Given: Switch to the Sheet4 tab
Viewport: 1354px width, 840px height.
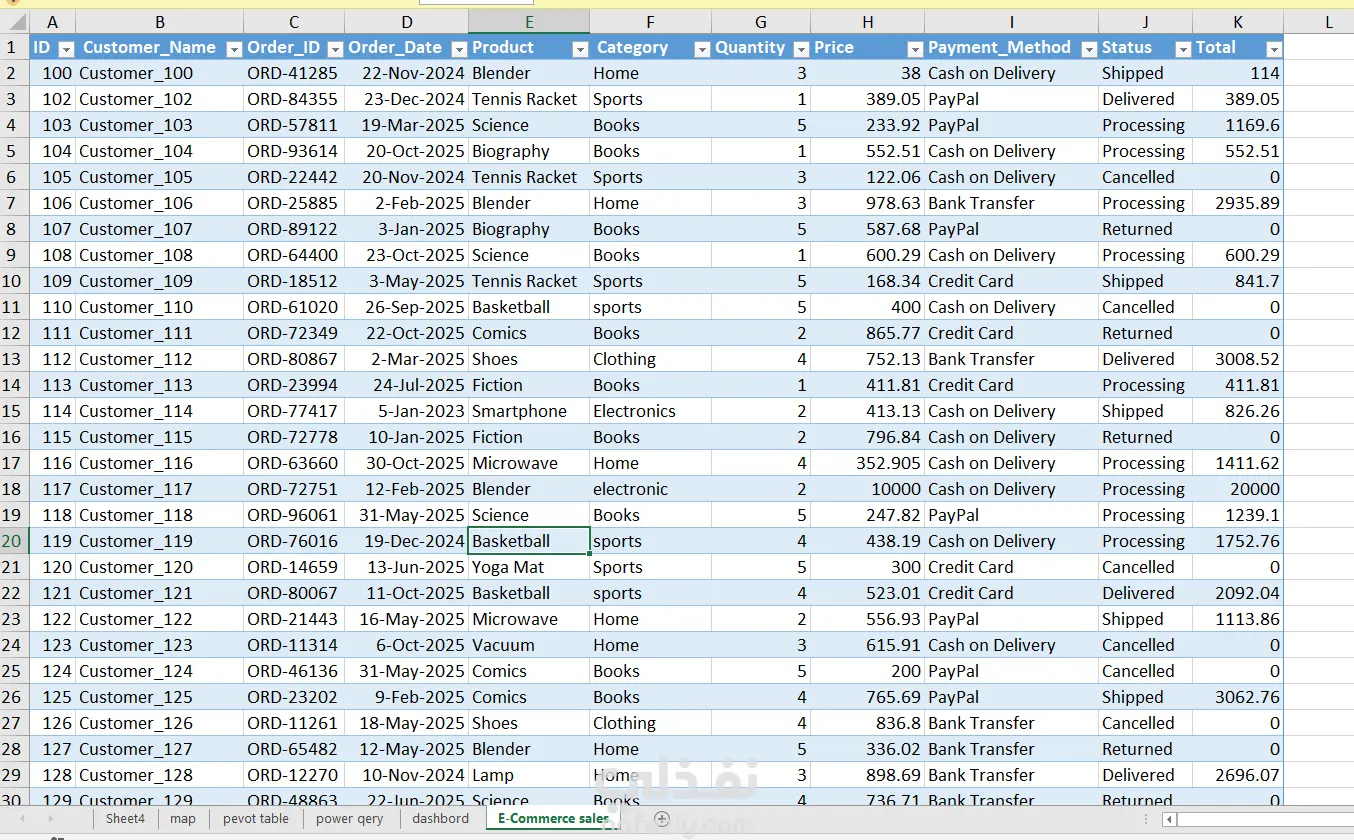Looking at the screenshot, I should tap(125, 818).
